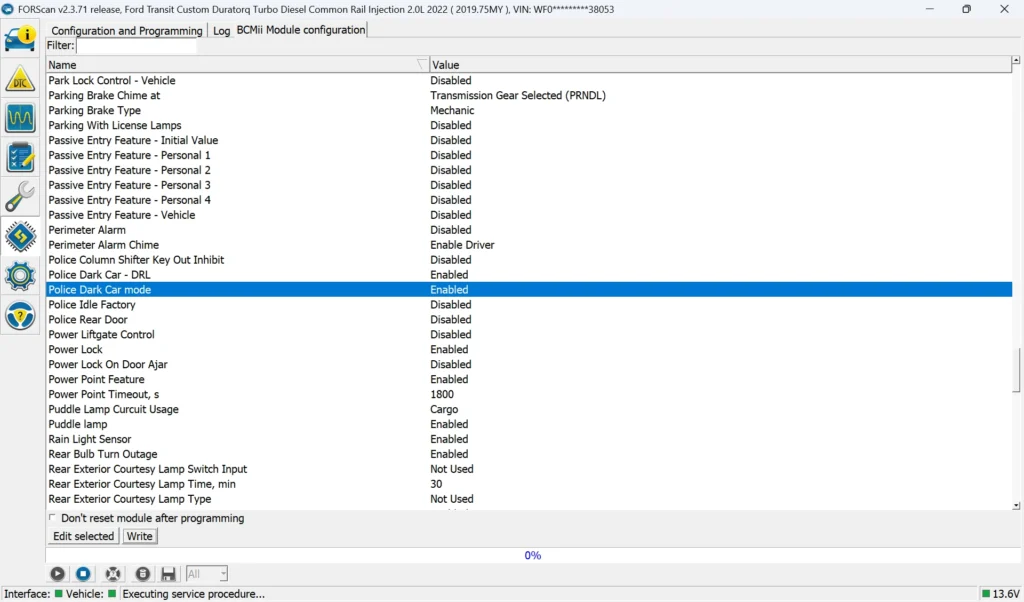The image size is (1024, 602).
Task: Select Police Column Shifter Key Out Inhibit row
Action: tap(529, 260)
